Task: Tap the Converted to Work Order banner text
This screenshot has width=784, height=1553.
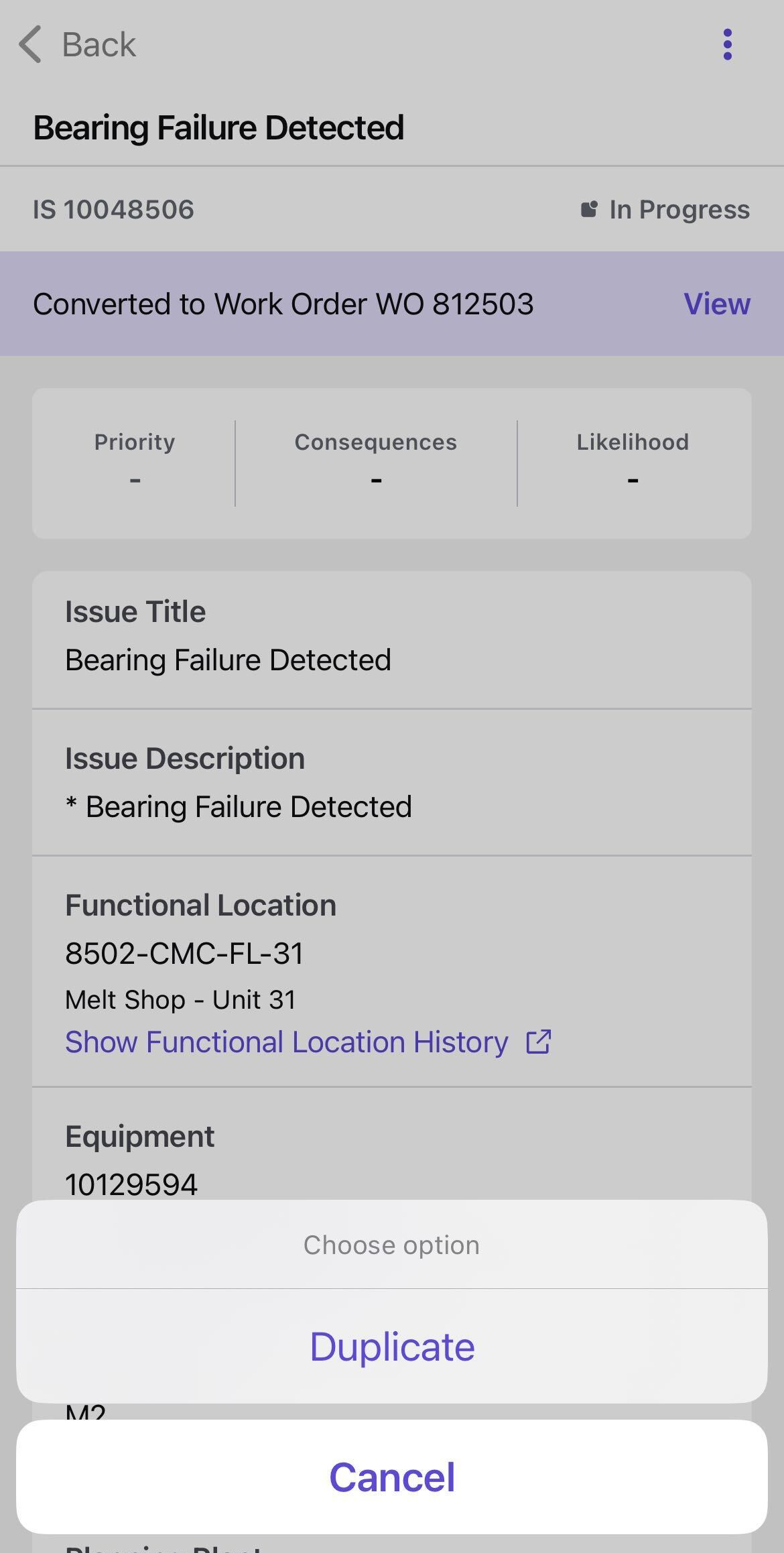Action: pyautogui.click(x=283, y=304)
